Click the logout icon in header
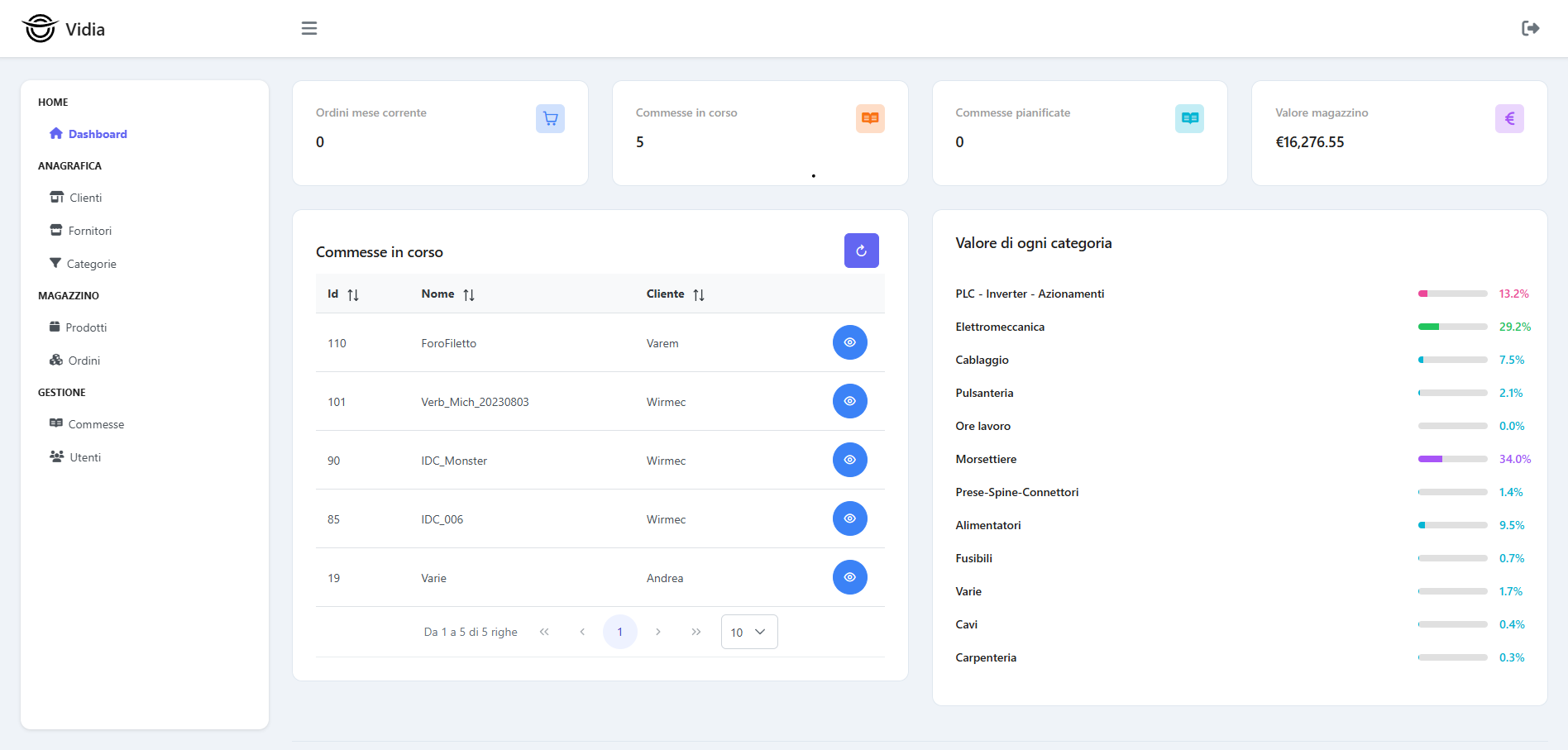Viewport: 1568px width, 750px height. tap(1530, 29)
